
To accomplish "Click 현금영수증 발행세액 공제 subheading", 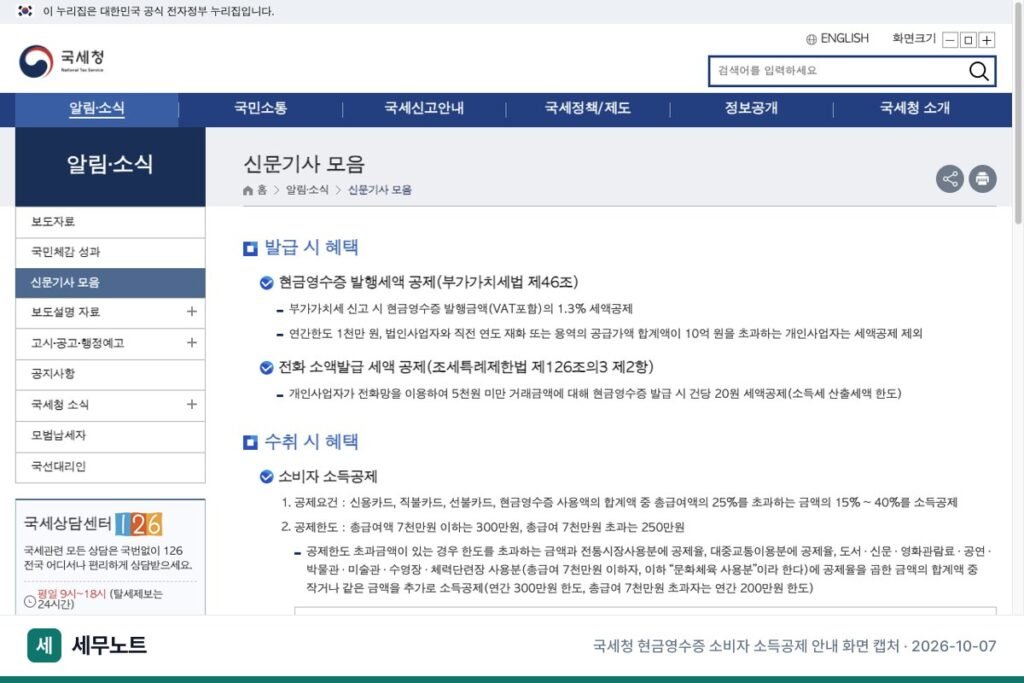I will point(428,282).
